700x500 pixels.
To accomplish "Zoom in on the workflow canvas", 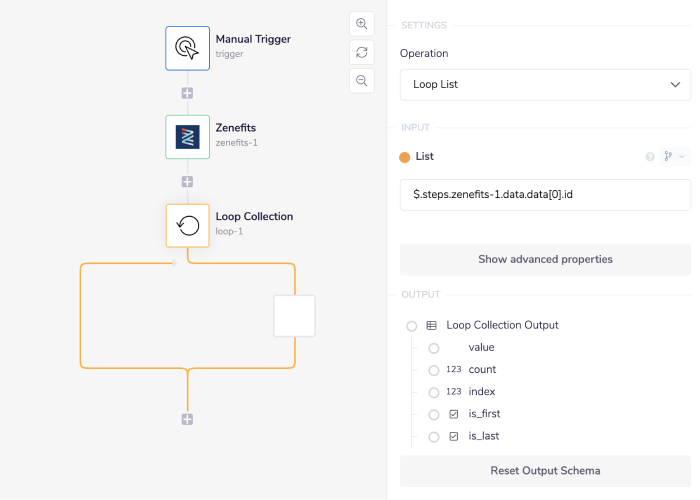I will 361,24.
